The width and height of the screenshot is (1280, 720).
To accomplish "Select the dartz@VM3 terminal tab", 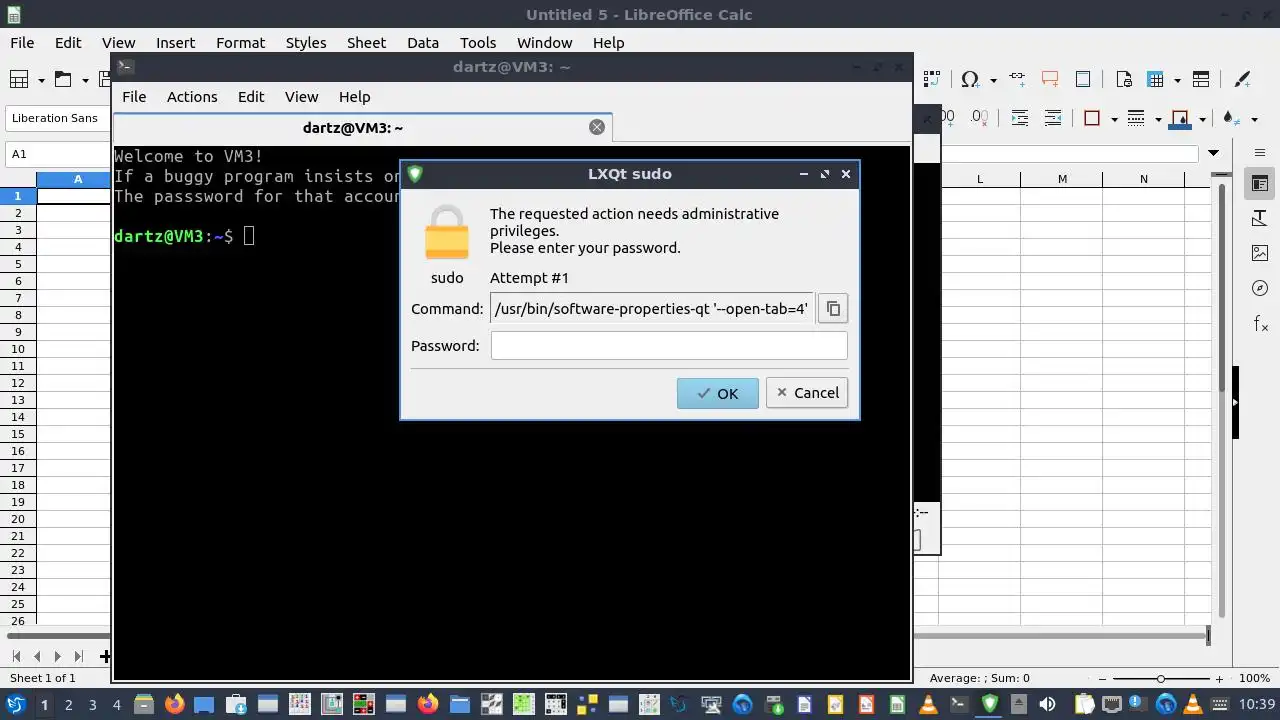I will click(352, 127).
